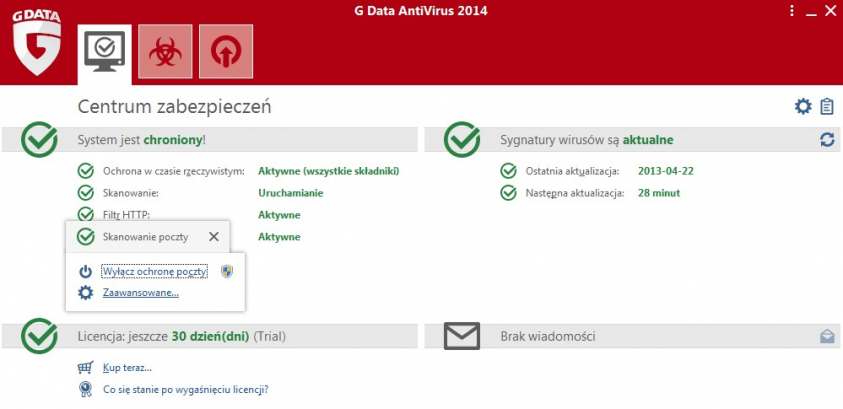Image resolution: width=843 pixels, height=409 pixels.
Task: Open the virus protection biohazard tab
Action: pos(164,50)
